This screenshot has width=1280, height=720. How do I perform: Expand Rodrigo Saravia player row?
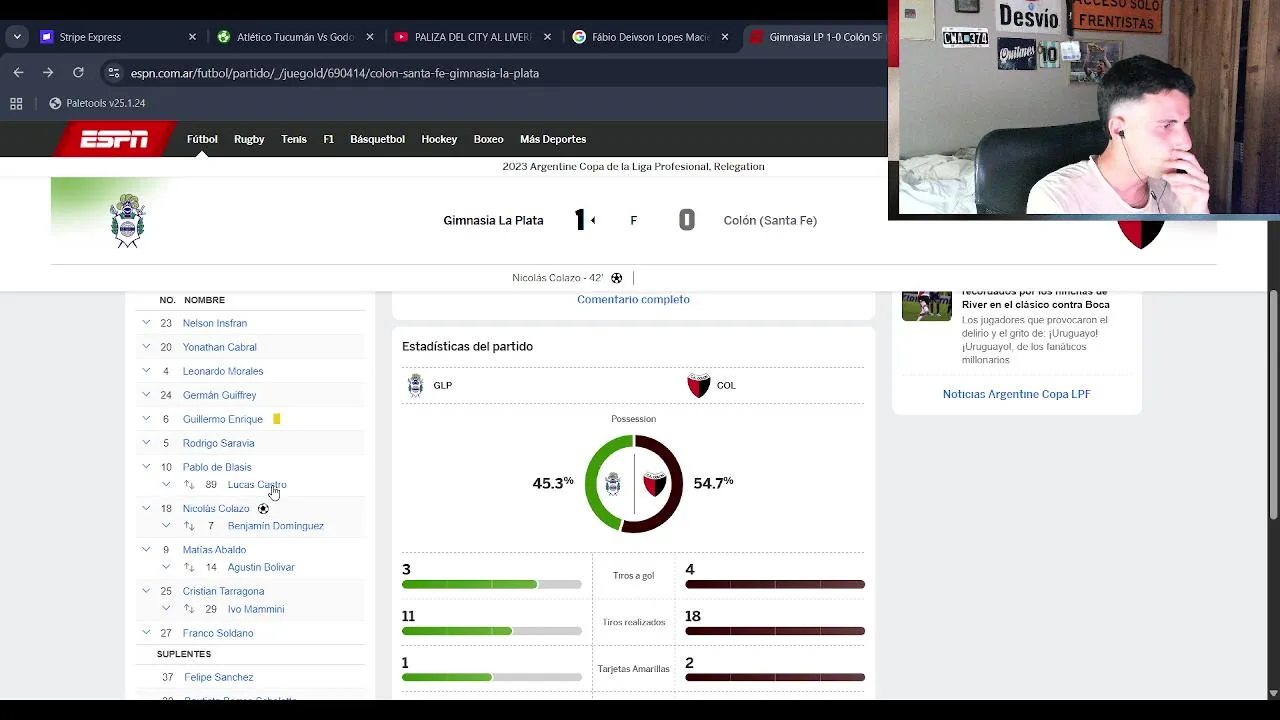pyautogui.click(x=146, y=443)
